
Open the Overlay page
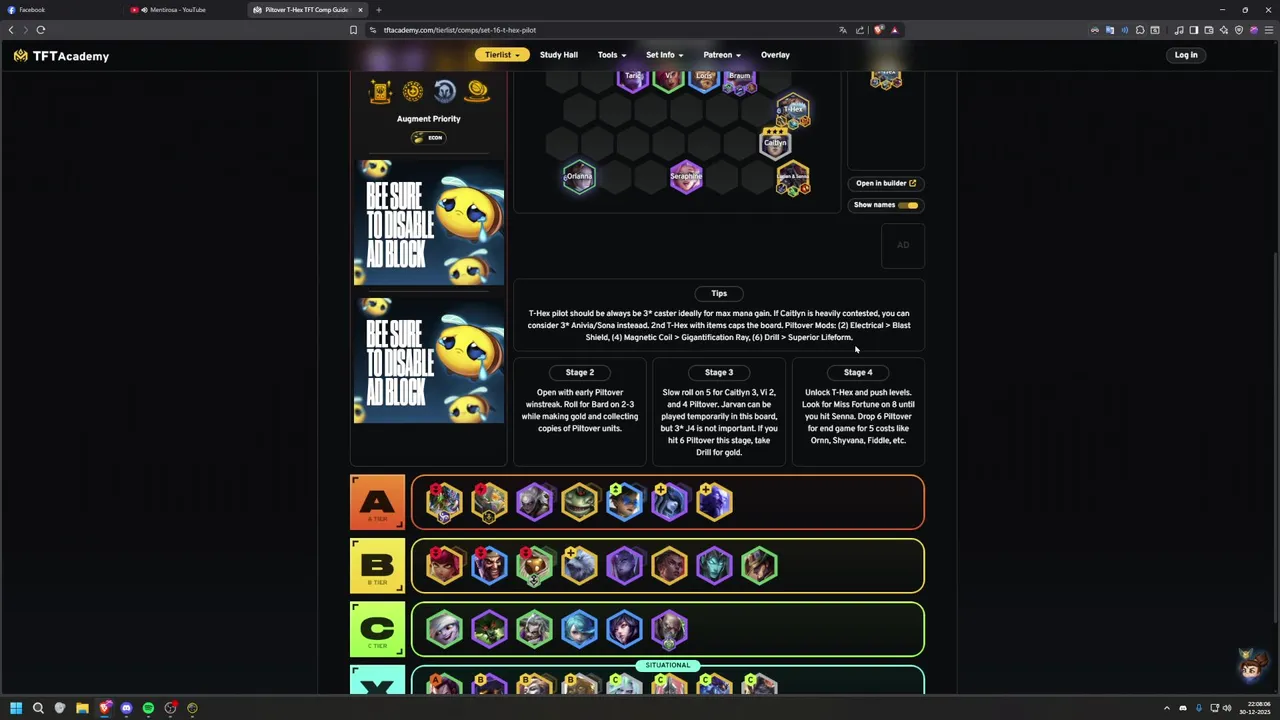click(775, 55)
